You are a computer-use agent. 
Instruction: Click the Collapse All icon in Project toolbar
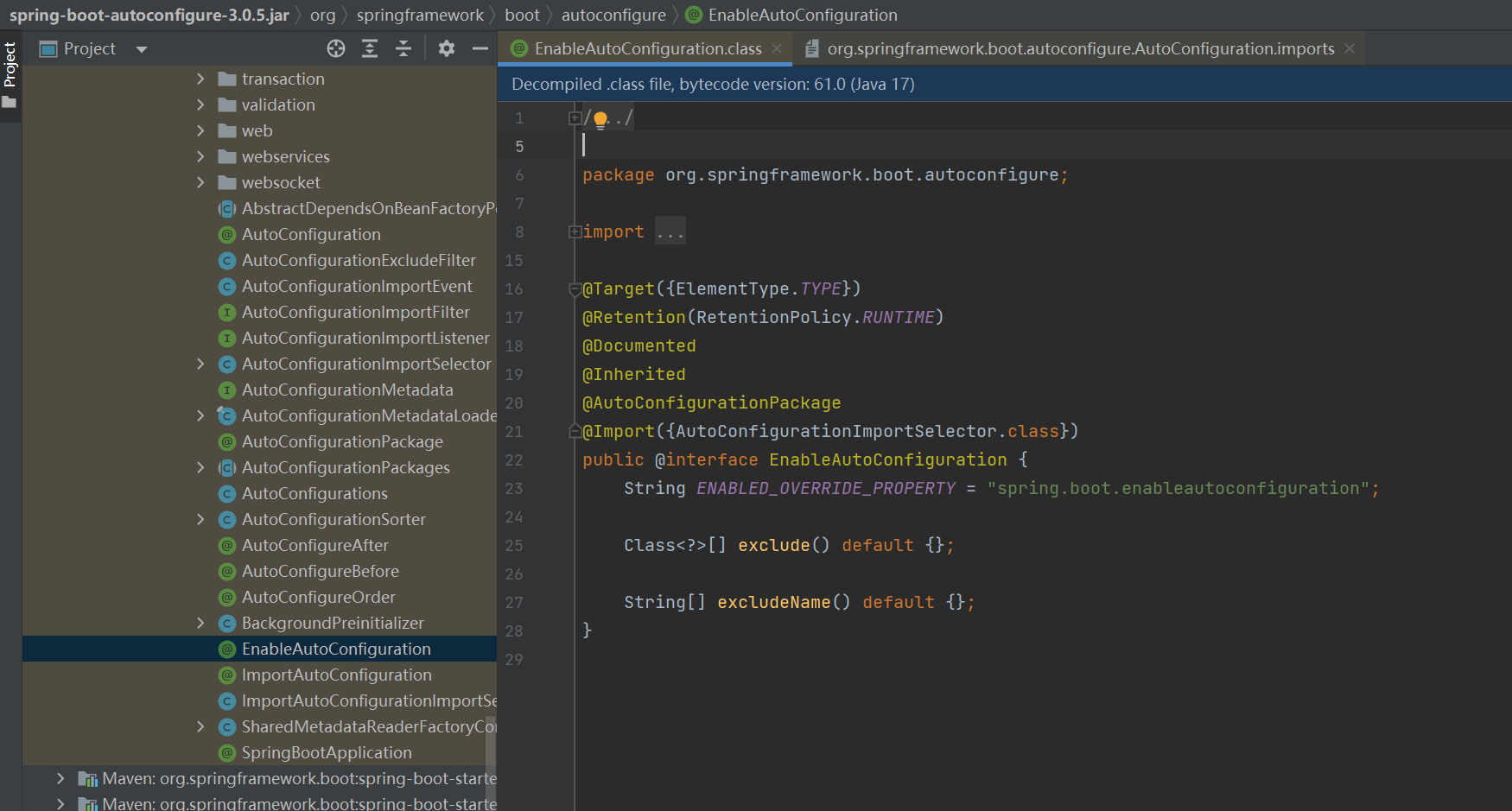(403, 49)
